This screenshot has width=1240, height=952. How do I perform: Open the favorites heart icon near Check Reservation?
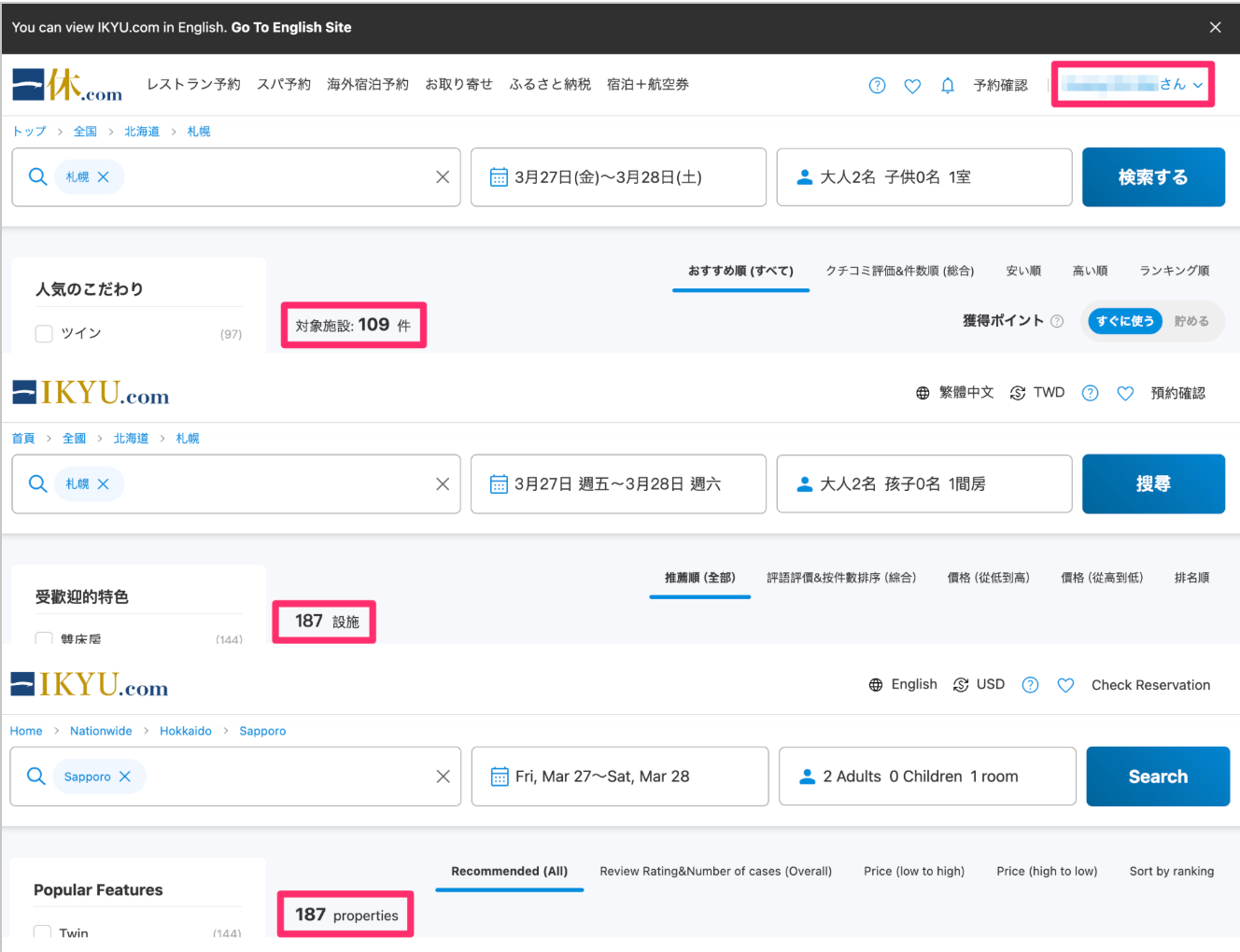click(x=1065, y=684)
